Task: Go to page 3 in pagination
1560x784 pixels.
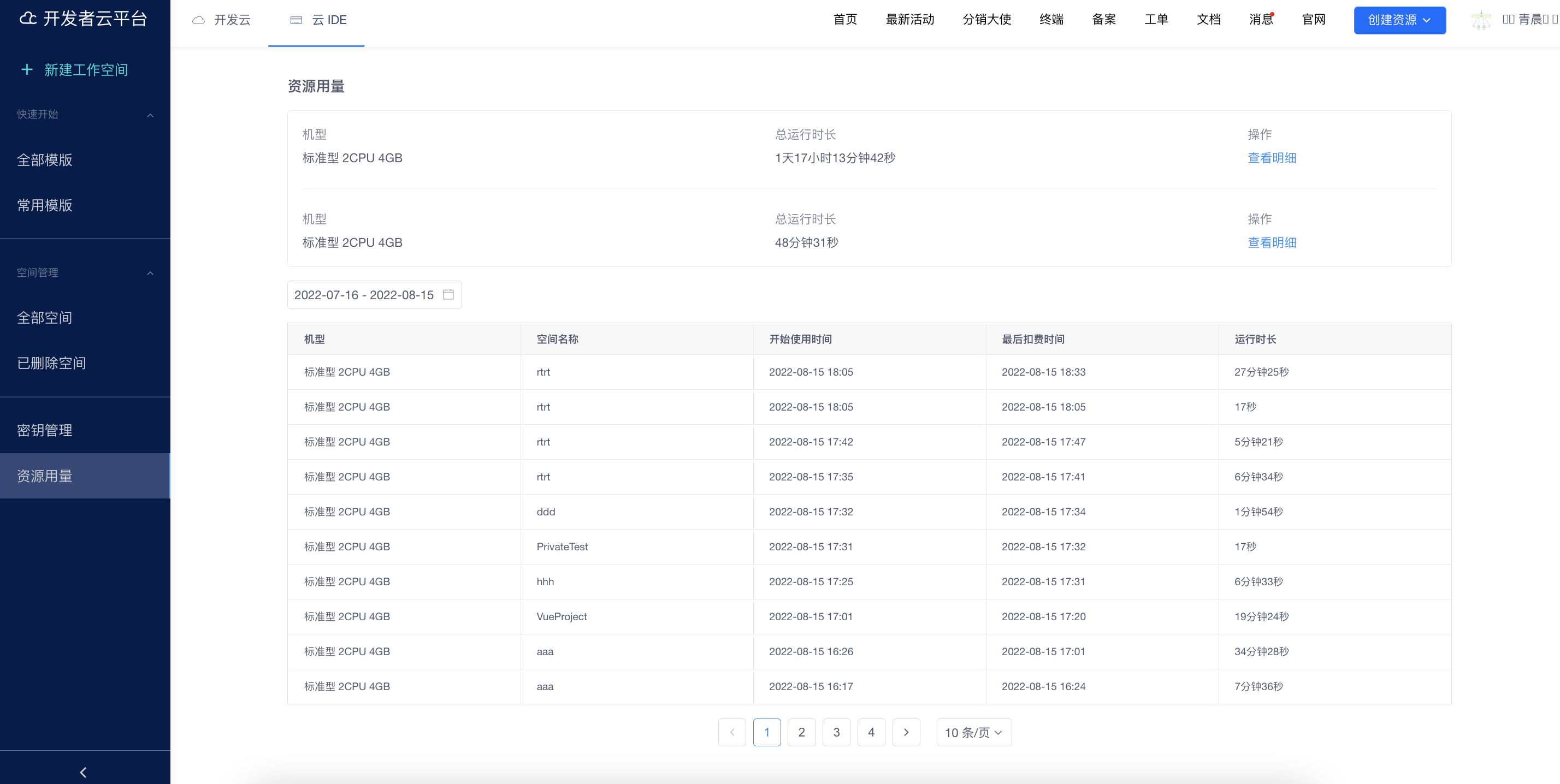Action: pyautogui.click(x=836, y=732)
